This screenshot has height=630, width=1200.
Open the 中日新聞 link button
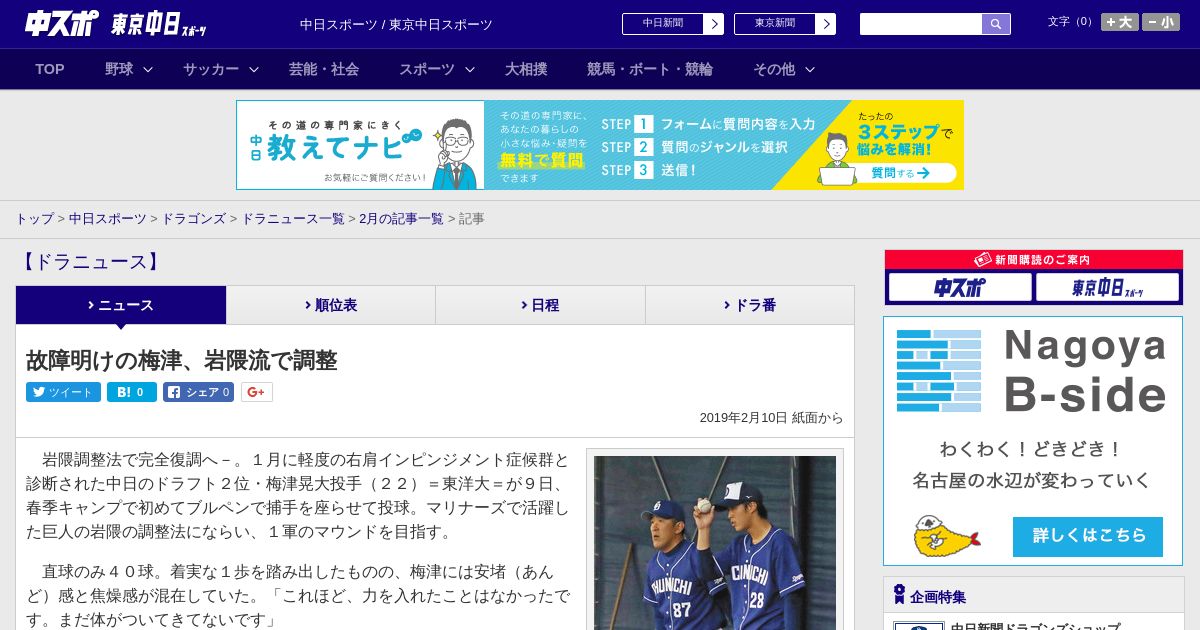(673, 24)
